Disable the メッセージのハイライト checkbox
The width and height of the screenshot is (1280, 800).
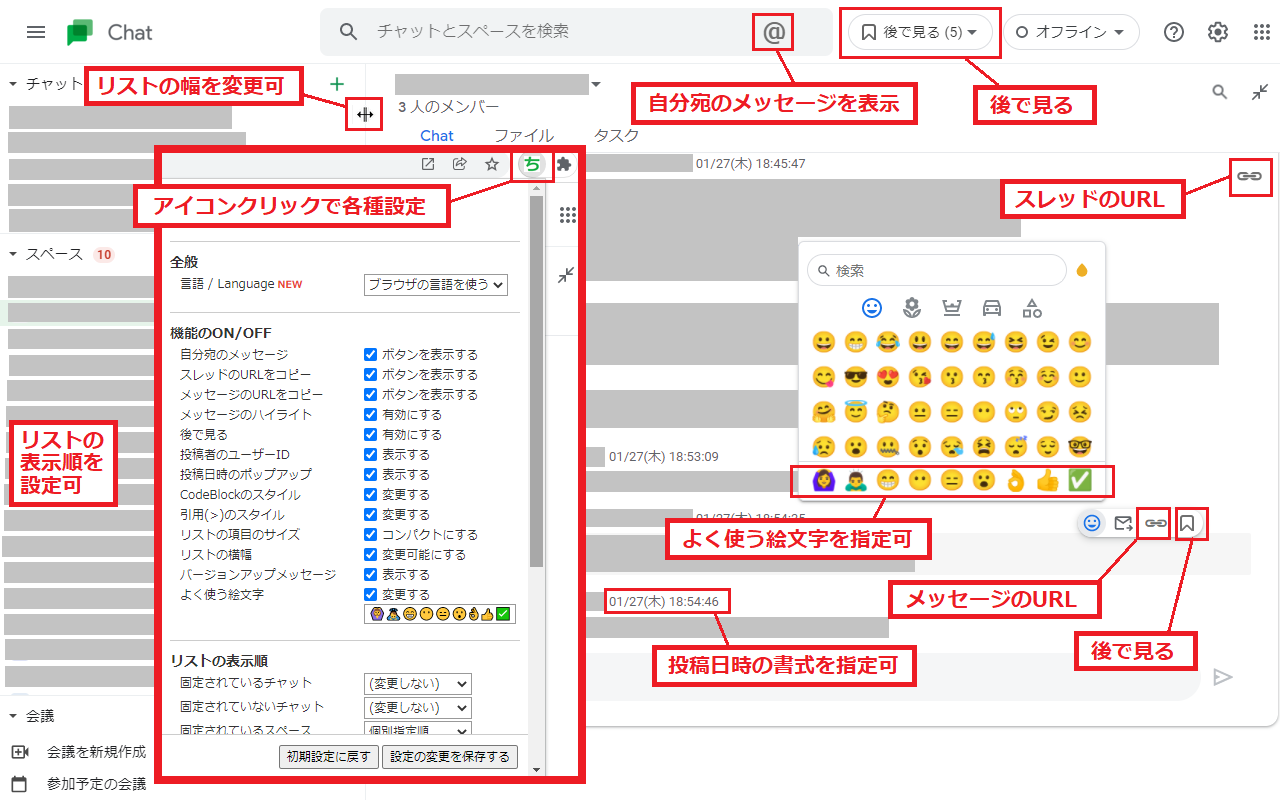tap(370, 414)
